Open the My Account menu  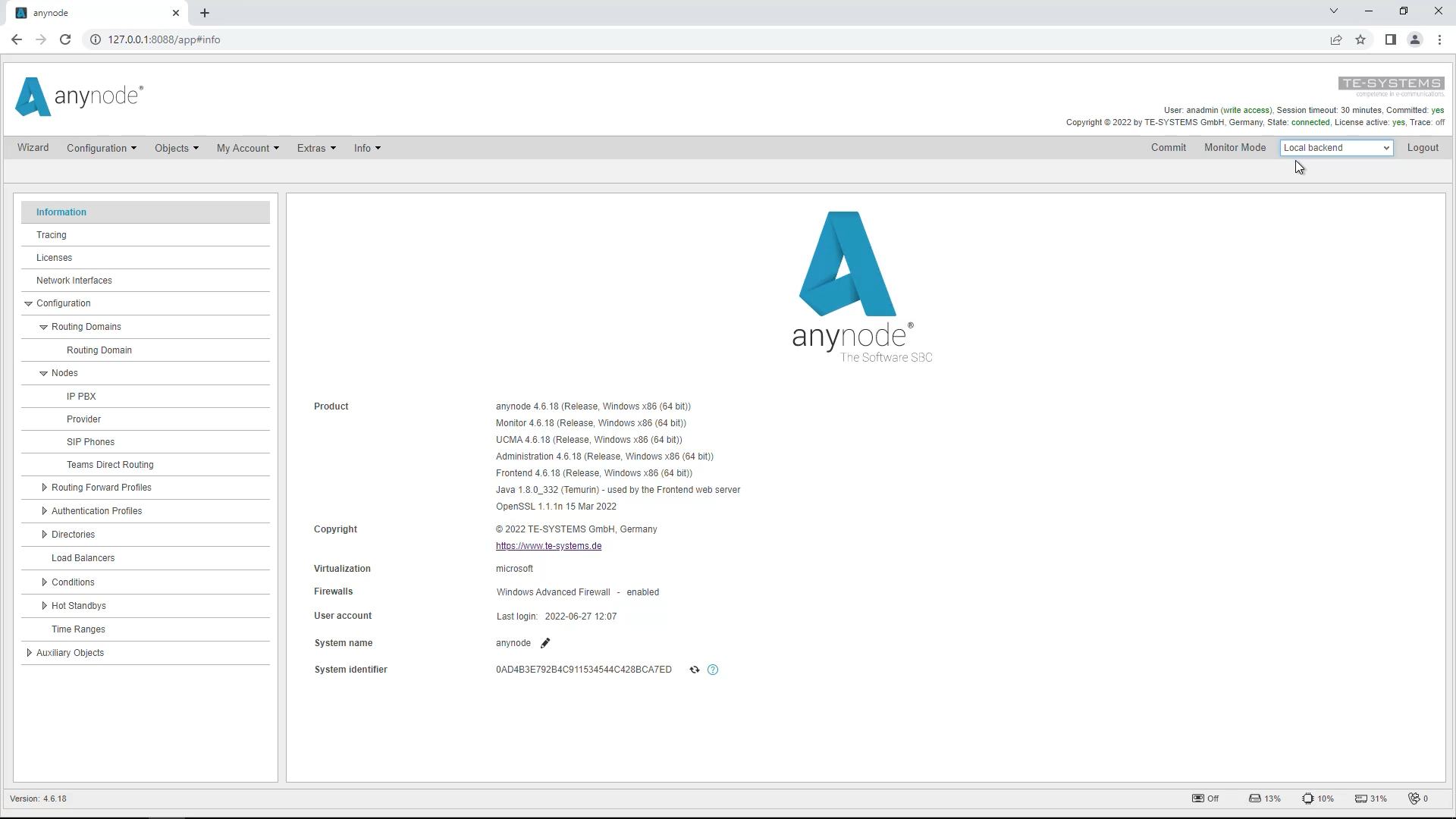point(248,148)
